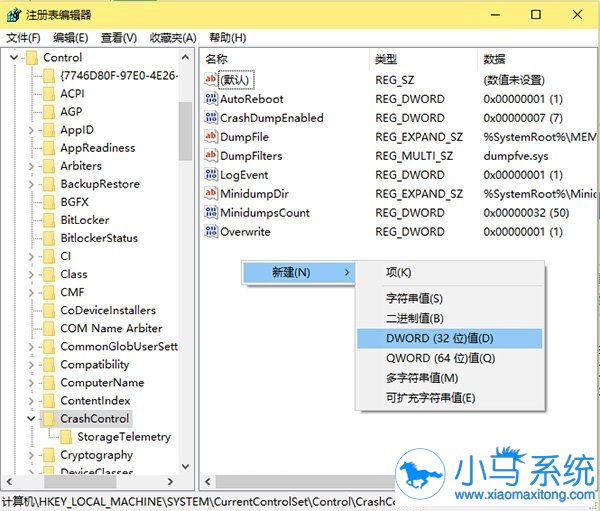The width and height of the screenshot is (600, 511).
Task: Expand the CI tree node
Action: [x=31, y=256]
